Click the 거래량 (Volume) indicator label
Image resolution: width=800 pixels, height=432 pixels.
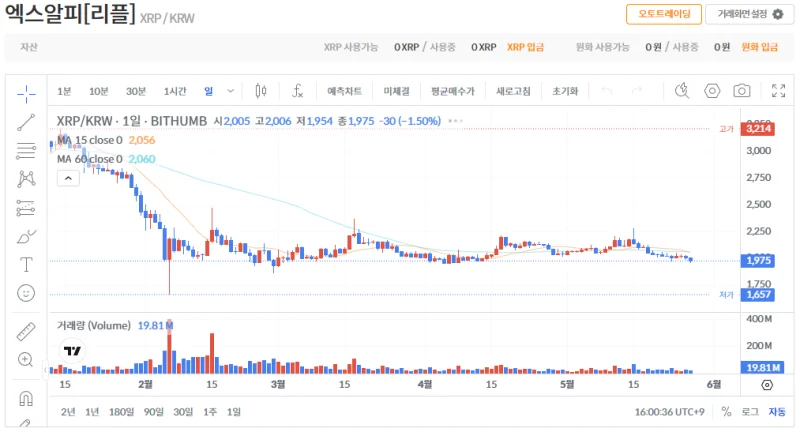pyautogui.click(x=94, y=325)
